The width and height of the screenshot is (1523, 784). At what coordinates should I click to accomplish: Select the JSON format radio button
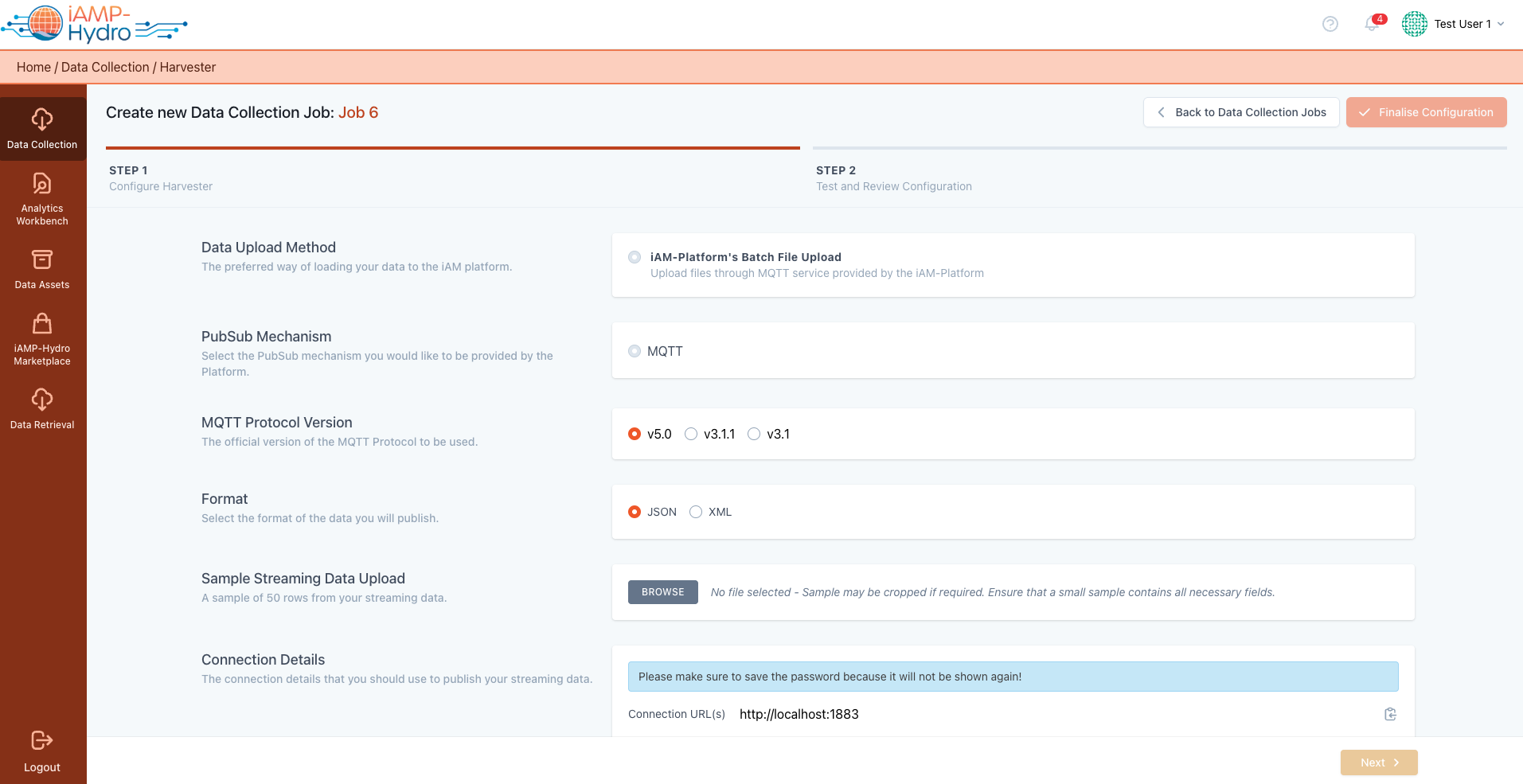(x=635, y=512)
